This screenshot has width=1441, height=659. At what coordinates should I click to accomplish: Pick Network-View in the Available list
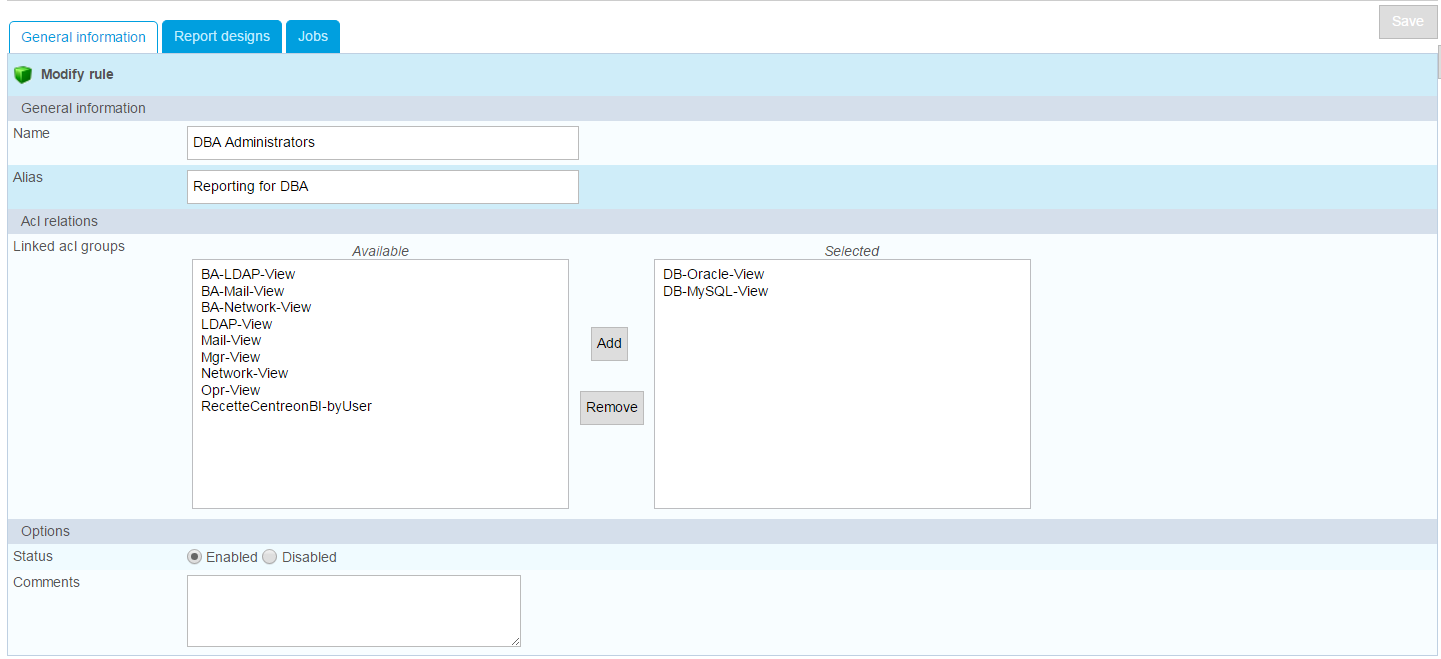244,373
